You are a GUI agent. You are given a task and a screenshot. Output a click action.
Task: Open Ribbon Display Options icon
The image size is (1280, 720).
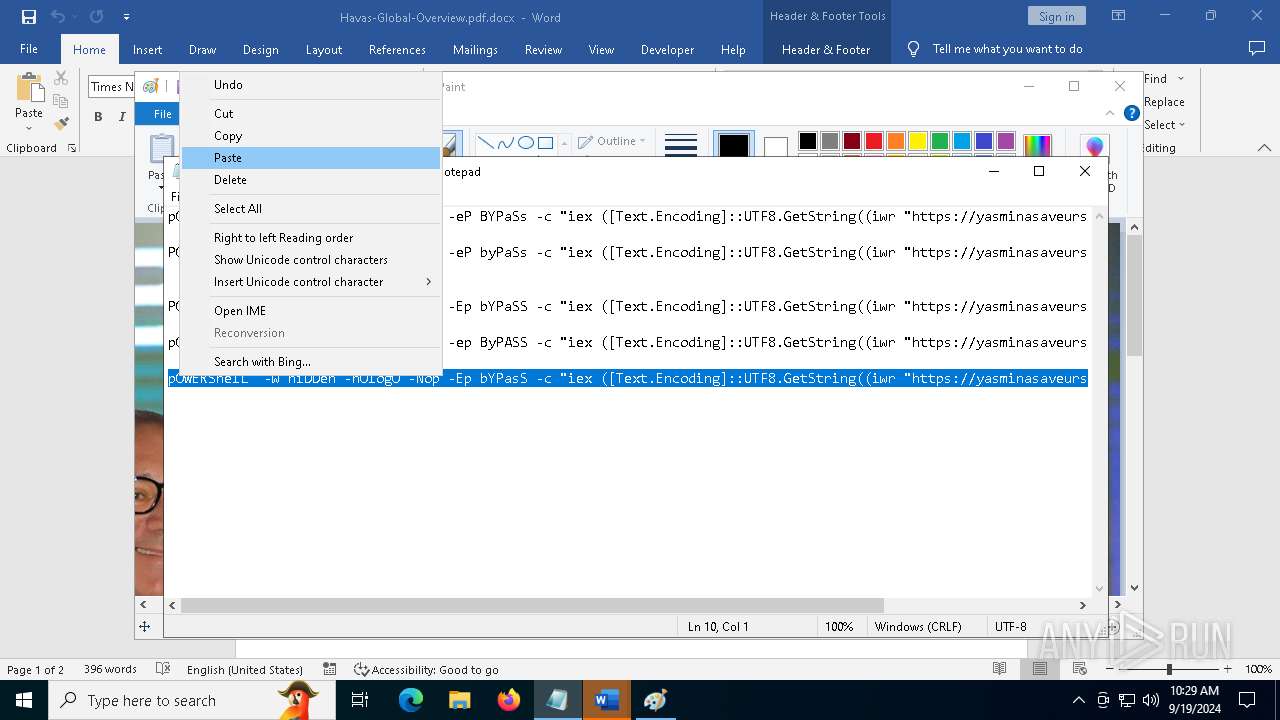click(1118, 16)
